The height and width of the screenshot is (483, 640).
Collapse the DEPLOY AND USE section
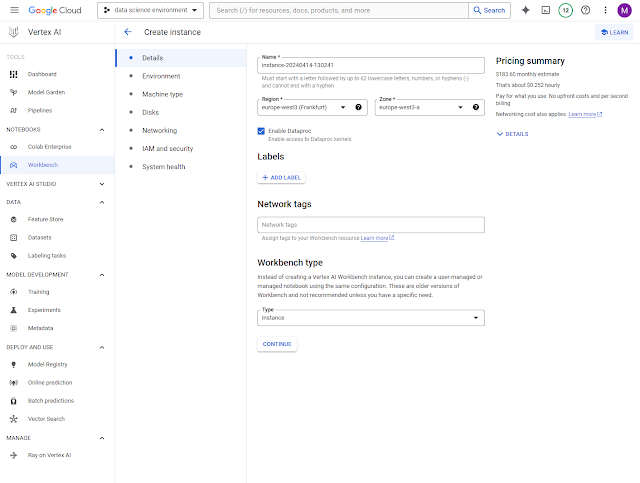[x=102, y=347]
